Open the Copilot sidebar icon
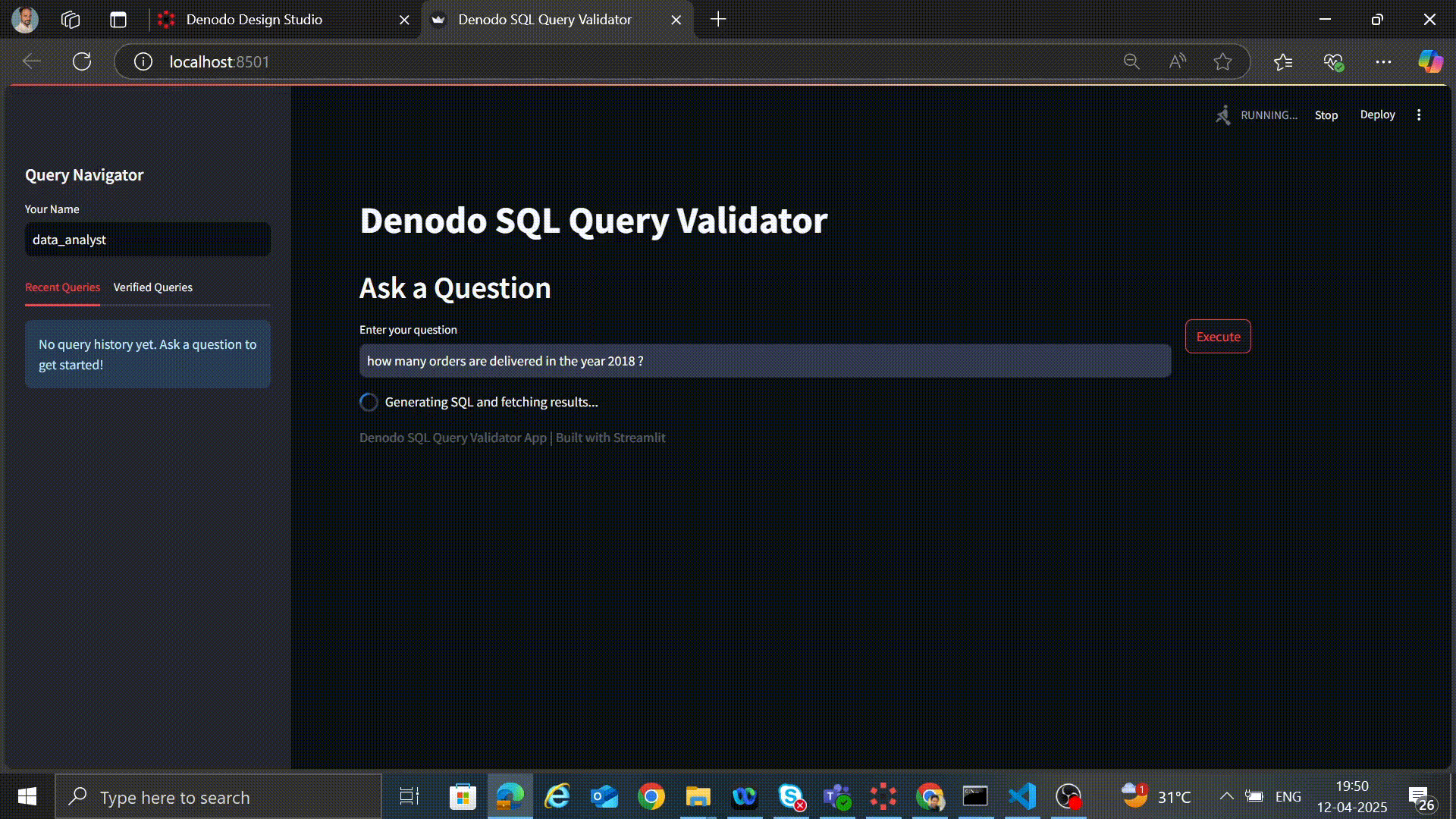This screenshot has height=819, width=1456. tap(1430, 61)
